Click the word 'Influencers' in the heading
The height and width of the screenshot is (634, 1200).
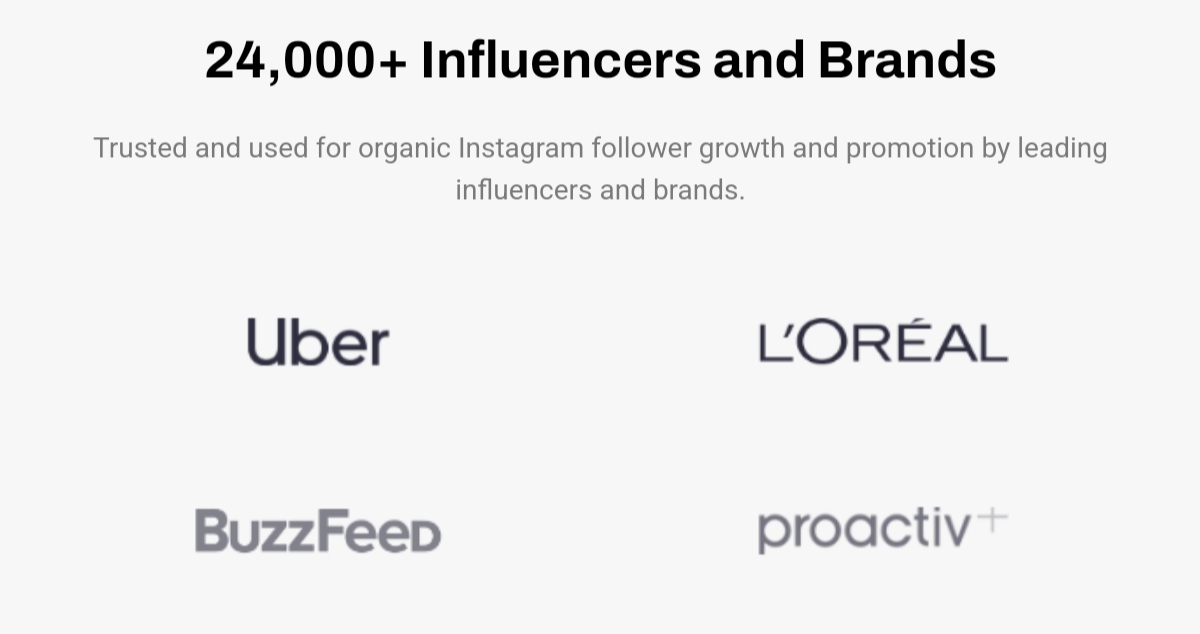pos(560,60)
